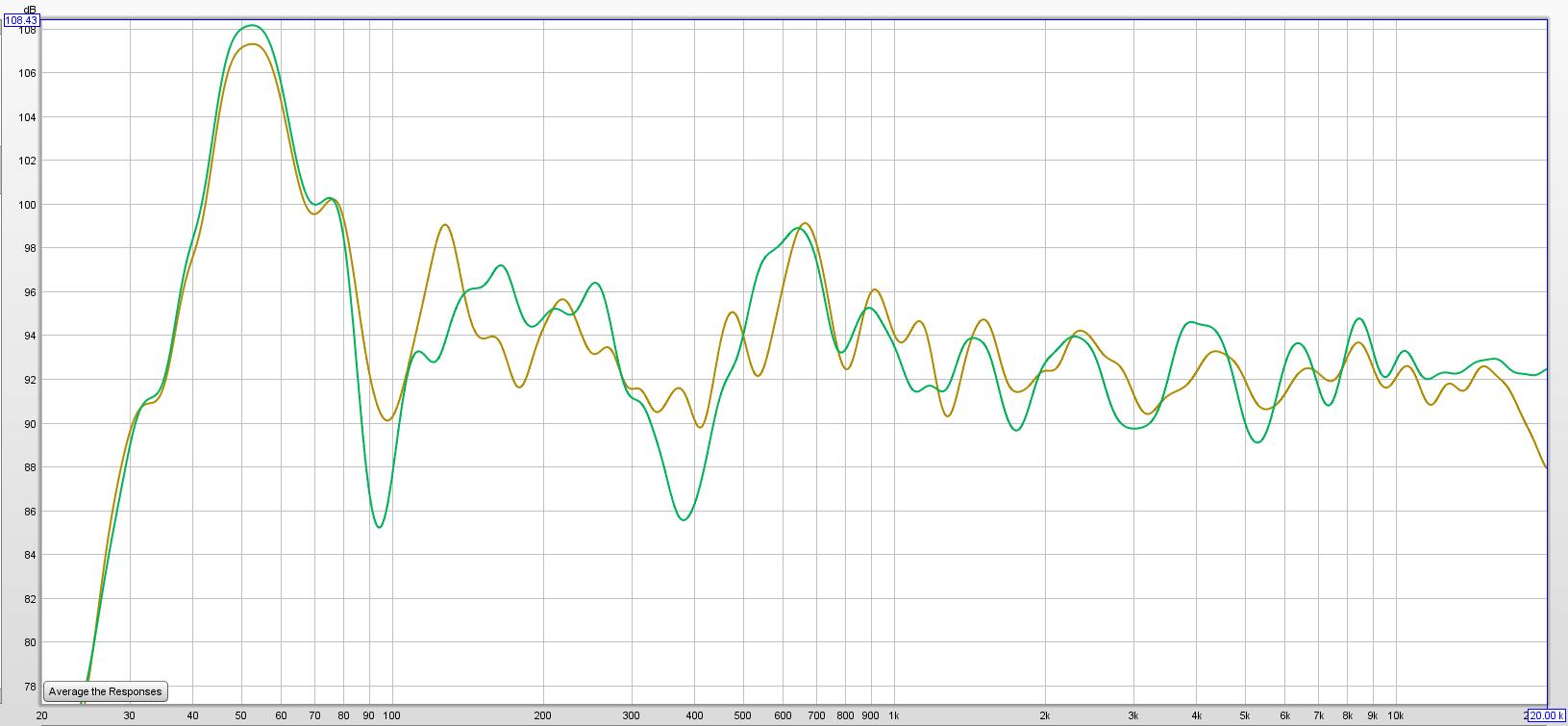Click the 88 label on the dB axis

click(31, 467)
